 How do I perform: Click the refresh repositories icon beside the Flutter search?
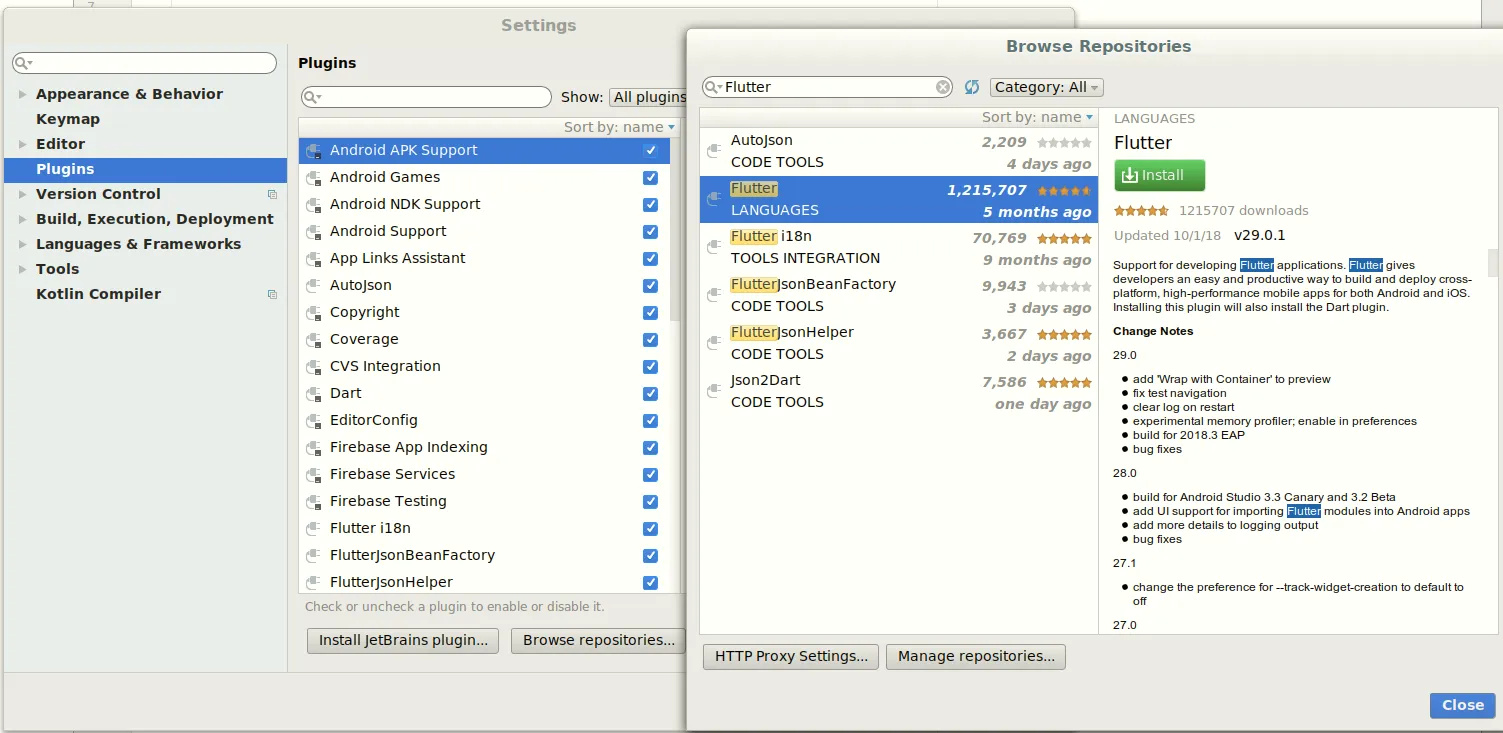coord(972,87)
